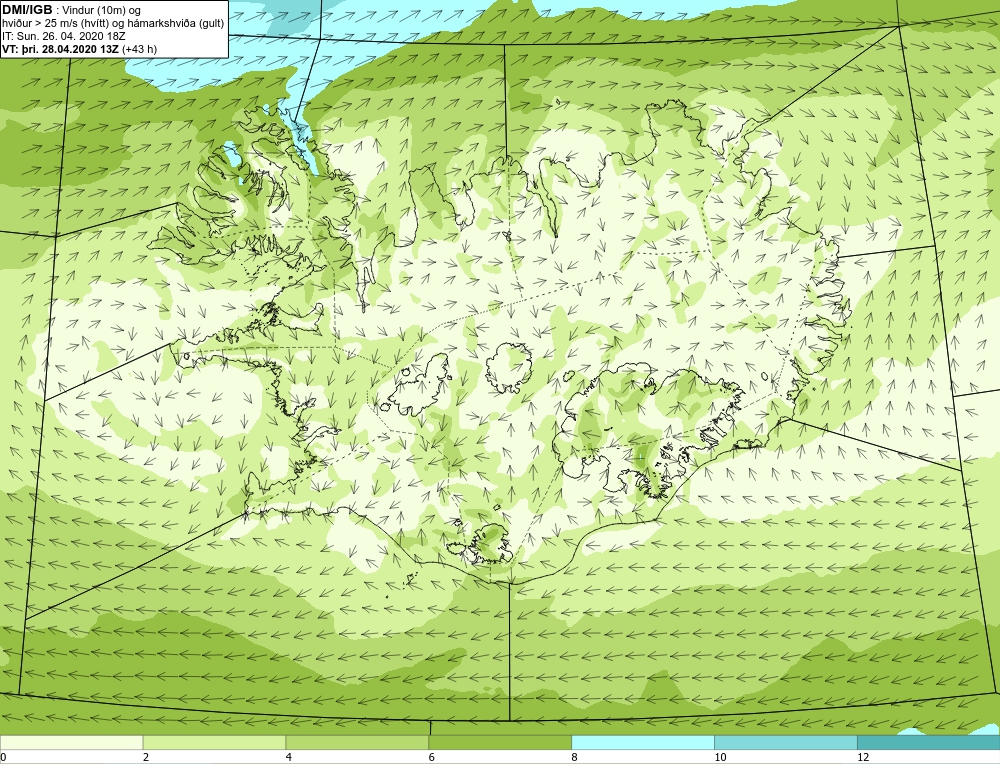
Task: Click the scale label '2'
Action: point(146,757)
